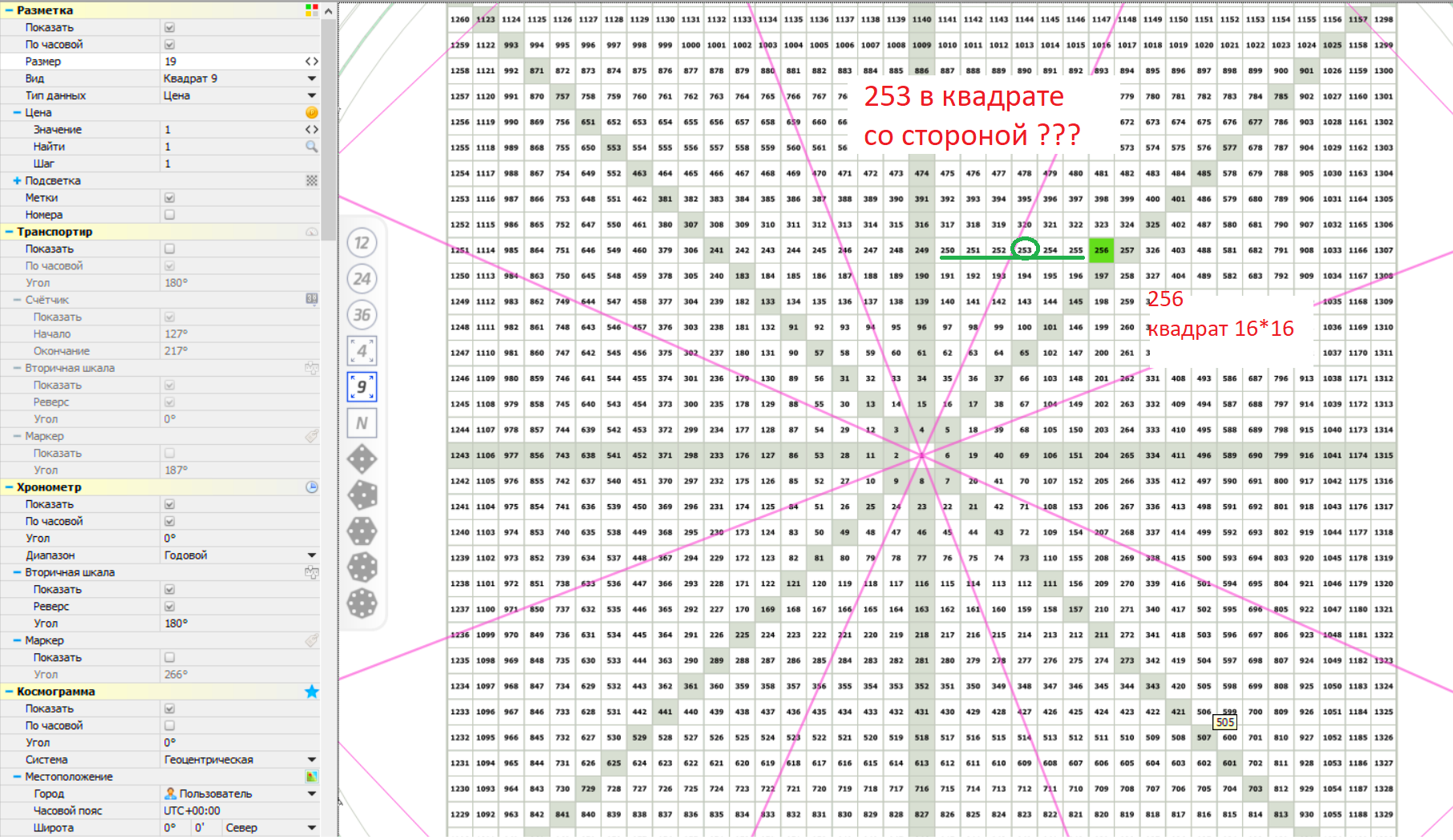Viewport: 1453px width, 840px height.
Task: Collapse the Разметка section
Action: point(9,10)
